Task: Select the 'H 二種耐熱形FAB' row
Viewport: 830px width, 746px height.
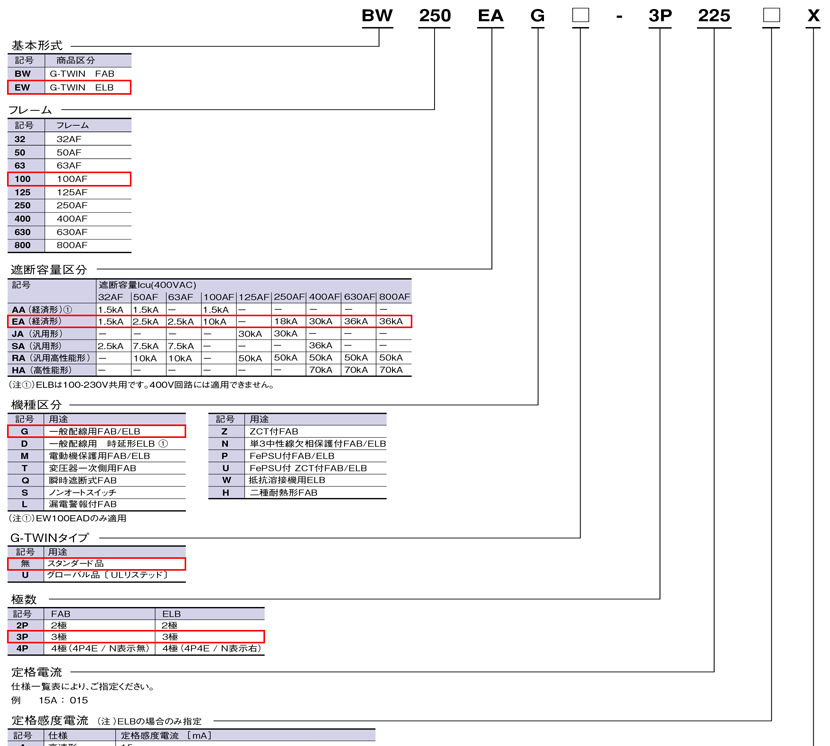Action: click(297, 492)
